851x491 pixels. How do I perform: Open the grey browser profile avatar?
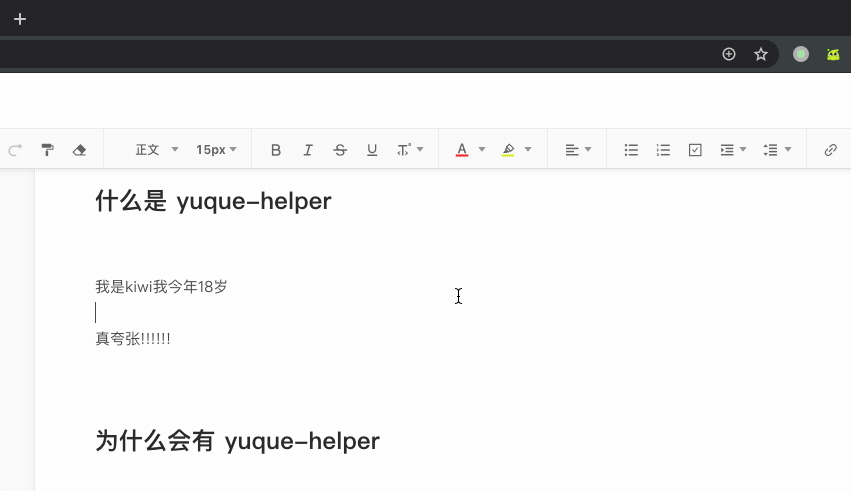[x=801, y=54]
